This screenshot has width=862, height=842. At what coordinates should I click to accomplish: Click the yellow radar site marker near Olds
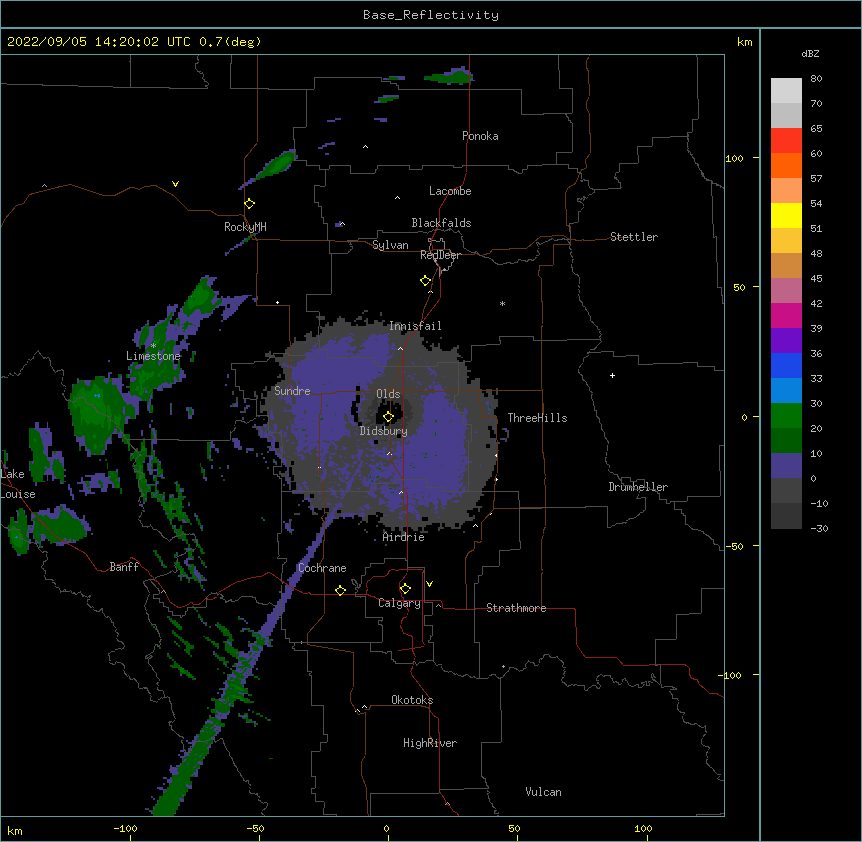click(x=388, y=417)
